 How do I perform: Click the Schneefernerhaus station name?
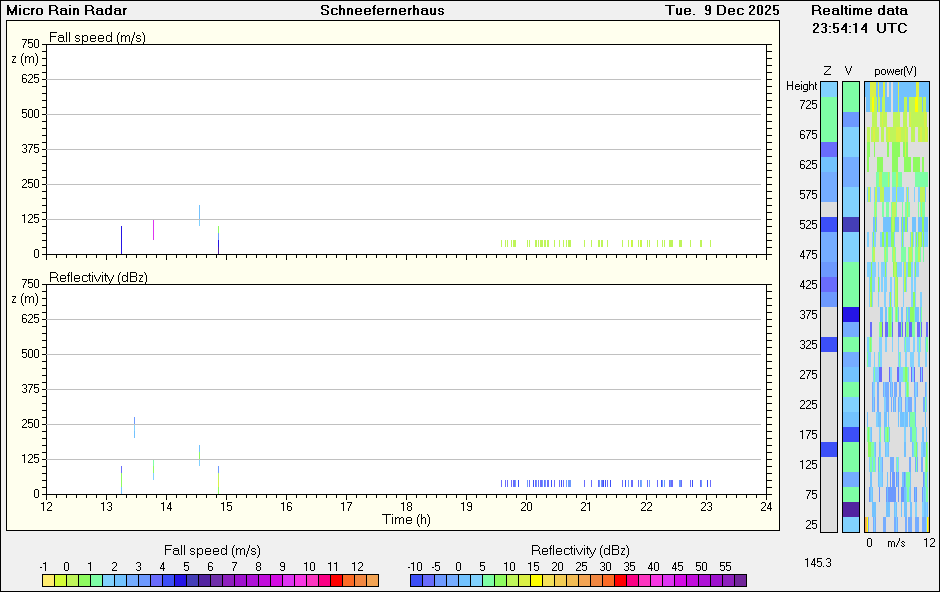(383, 11)
